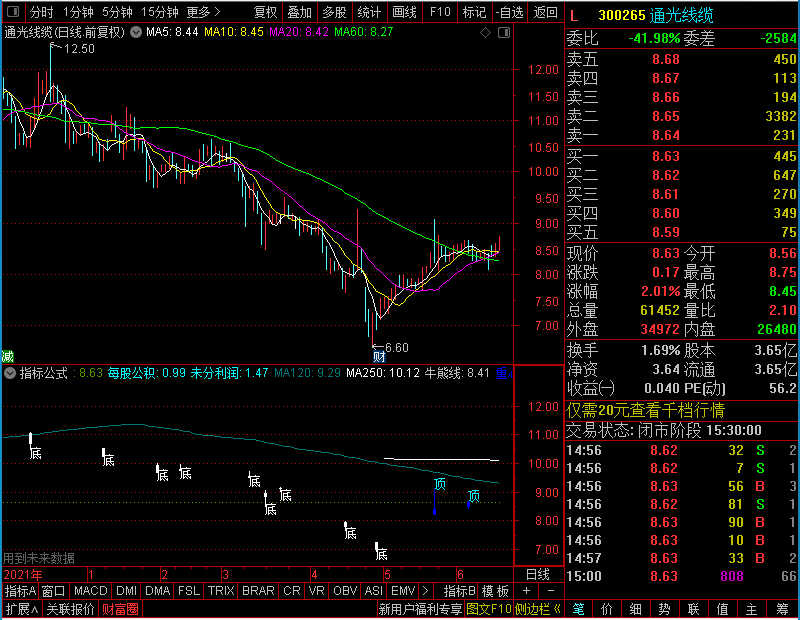The width and height of the screenshot is (800, 620).
Task: Click the 6.60 low price label
Action: click(x=396, y=348)
